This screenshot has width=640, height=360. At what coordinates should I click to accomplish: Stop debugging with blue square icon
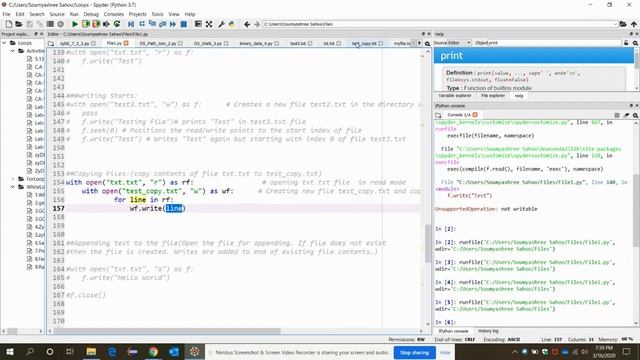point(184,24)
